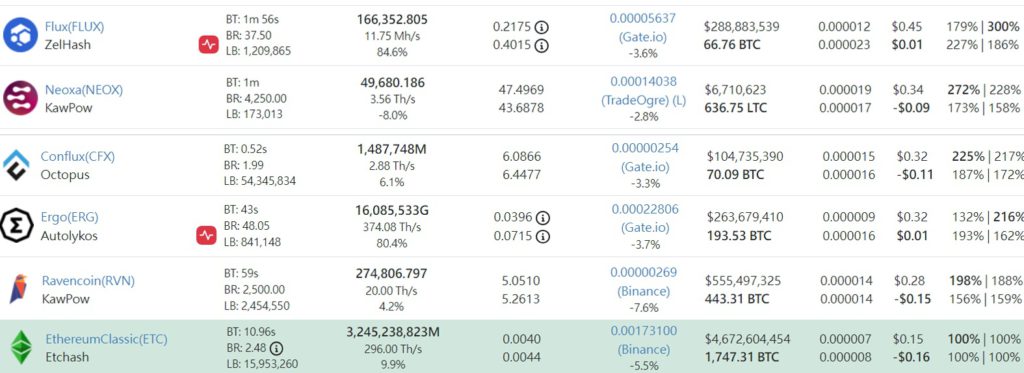Click info icon beside Flux 0.4015 value
This screenshot has height=373, width=1024.
541,46
